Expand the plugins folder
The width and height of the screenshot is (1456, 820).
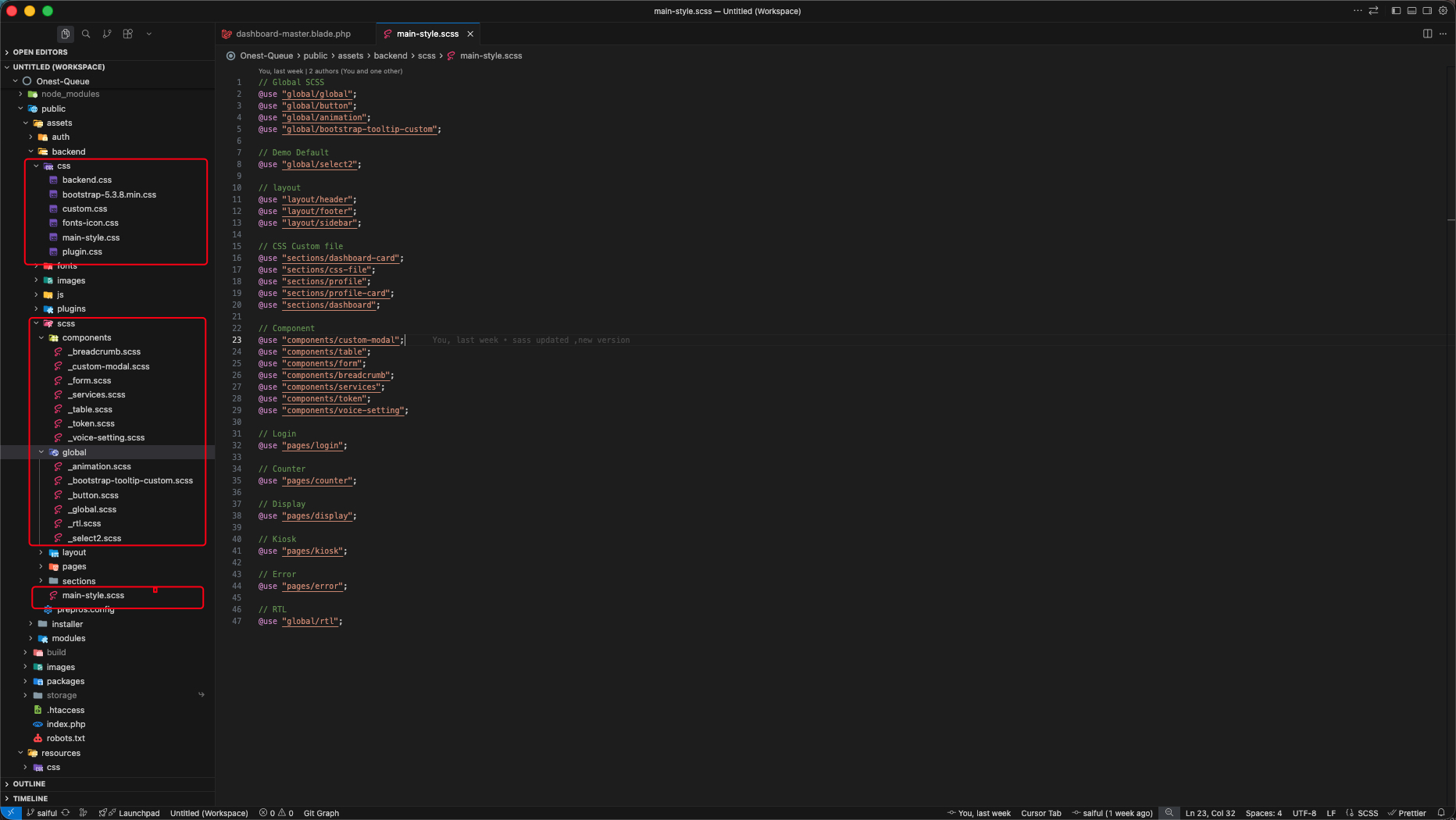[108, 308]
